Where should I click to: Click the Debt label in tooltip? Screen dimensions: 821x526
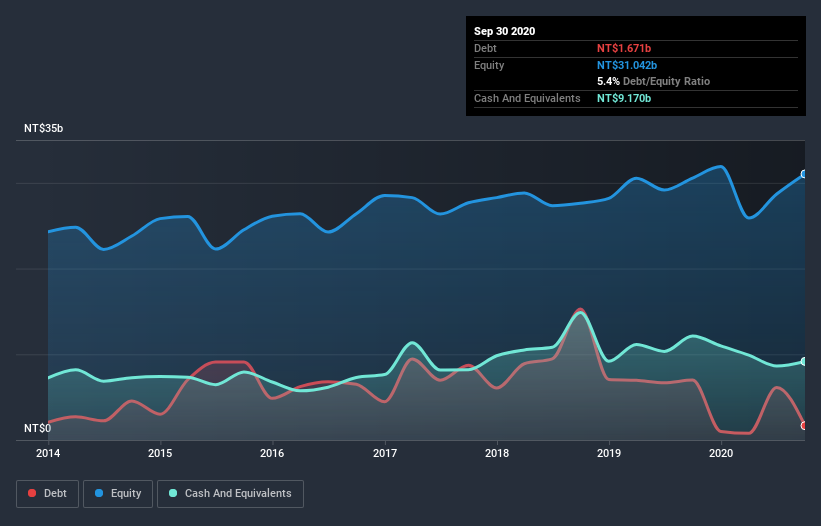click(x=485, y=49)
